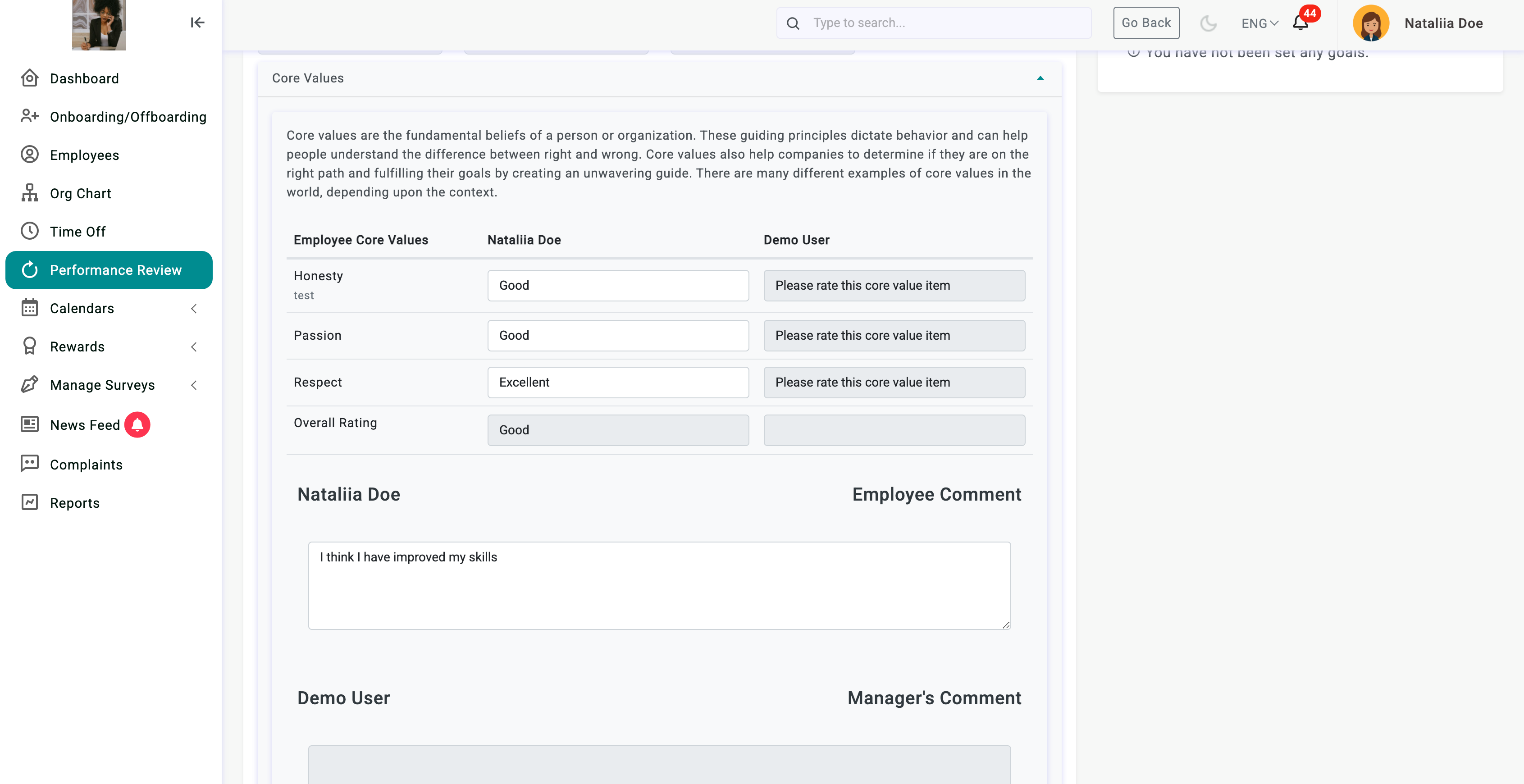
Task: Open the Calendars menu
Action: 109,308
